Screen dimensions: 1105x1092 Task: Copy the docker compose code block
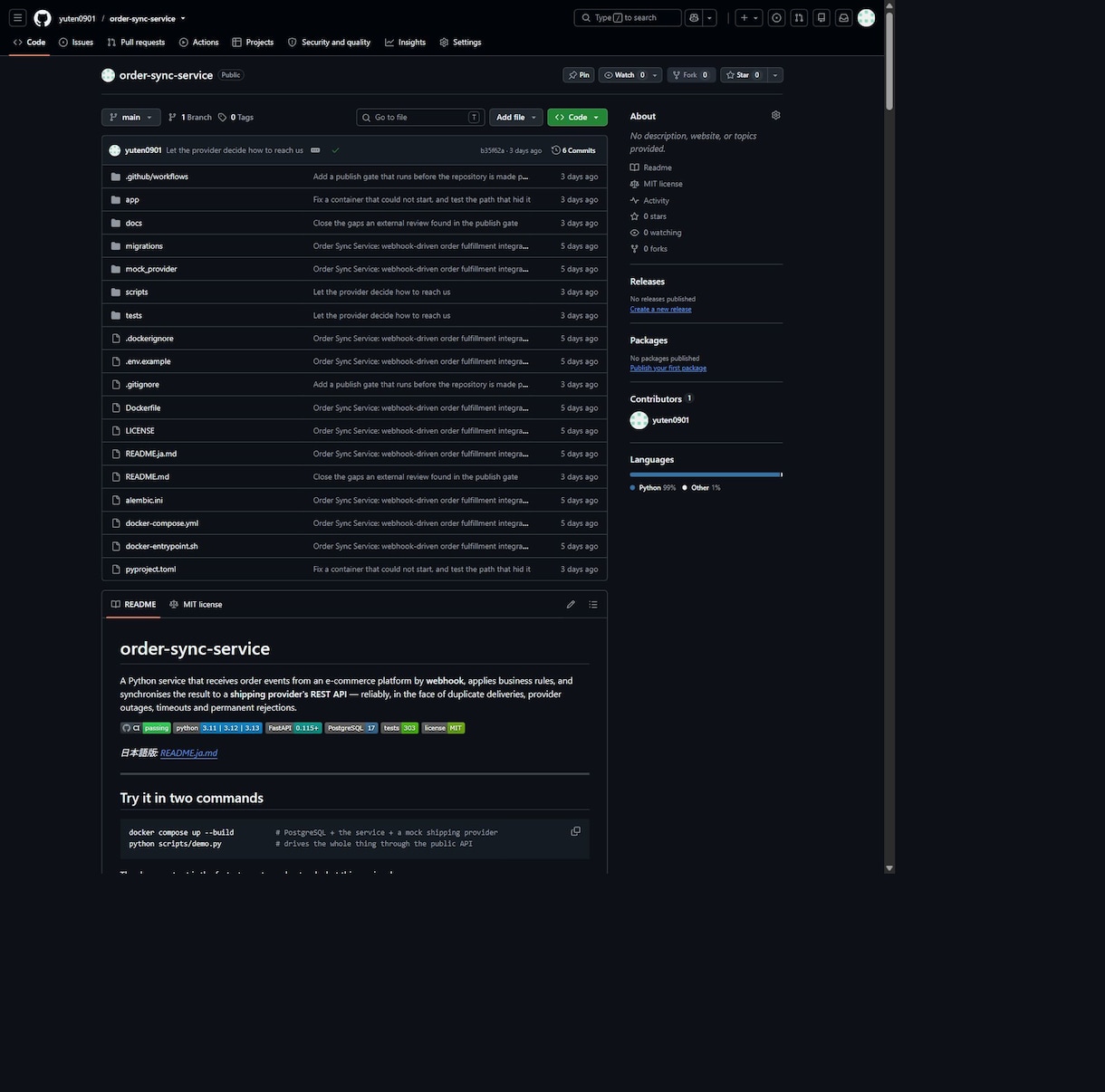pyautogui.click(x=575, y=831)
